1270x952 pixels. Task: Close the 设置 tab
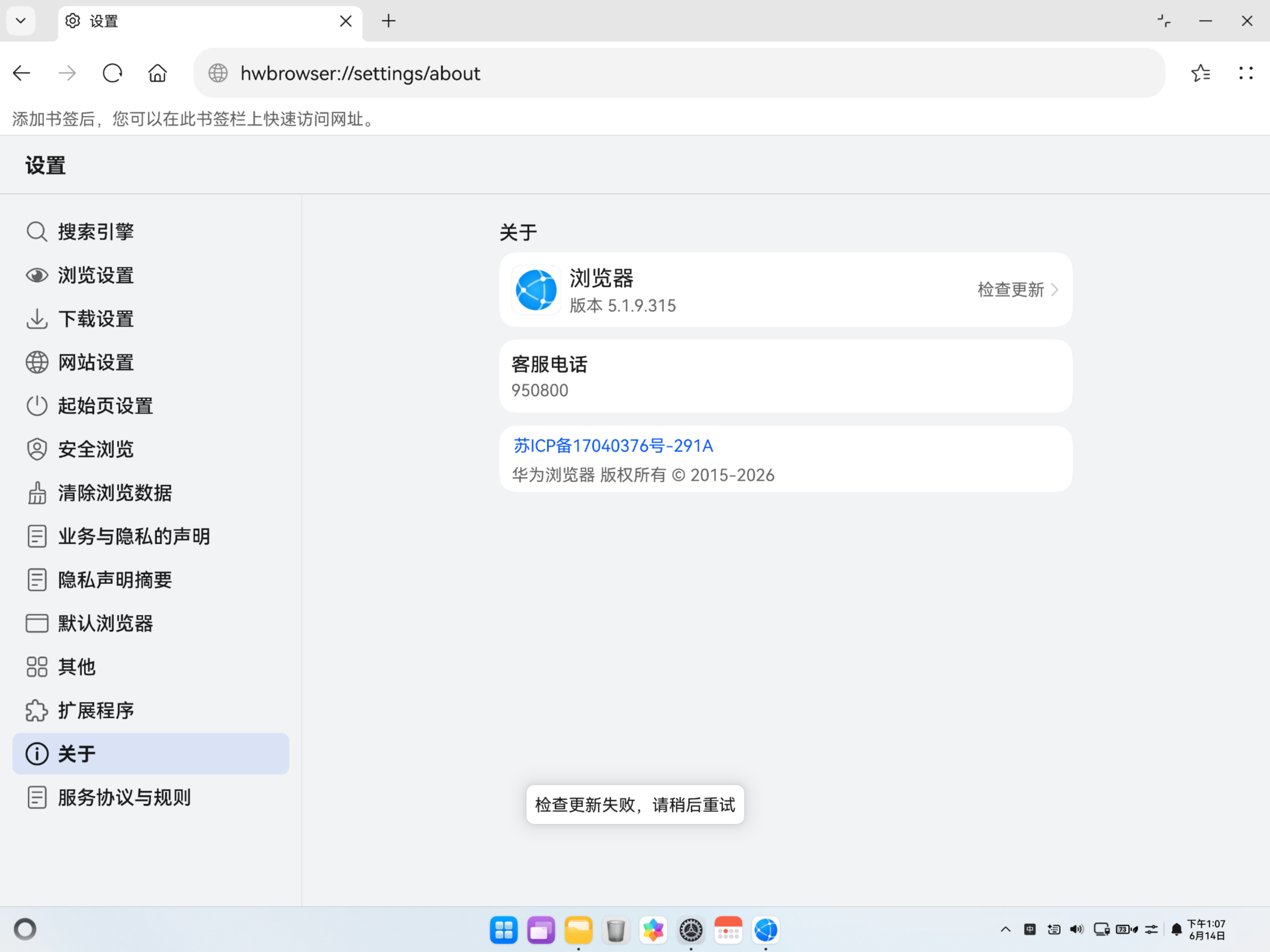[x=346, y=21]
